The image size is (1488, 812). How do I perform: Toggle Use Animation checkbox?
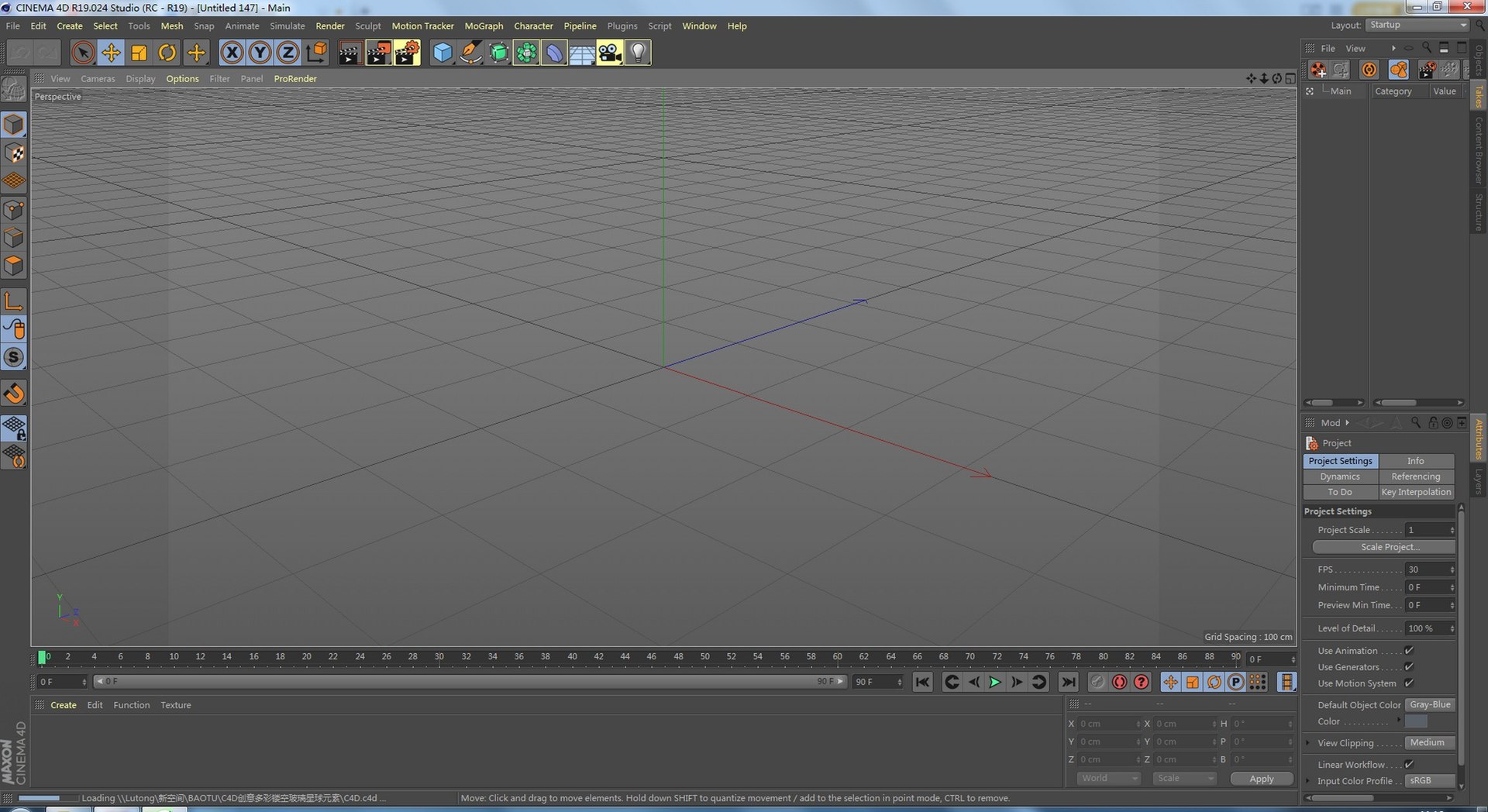click(1409, 651)
